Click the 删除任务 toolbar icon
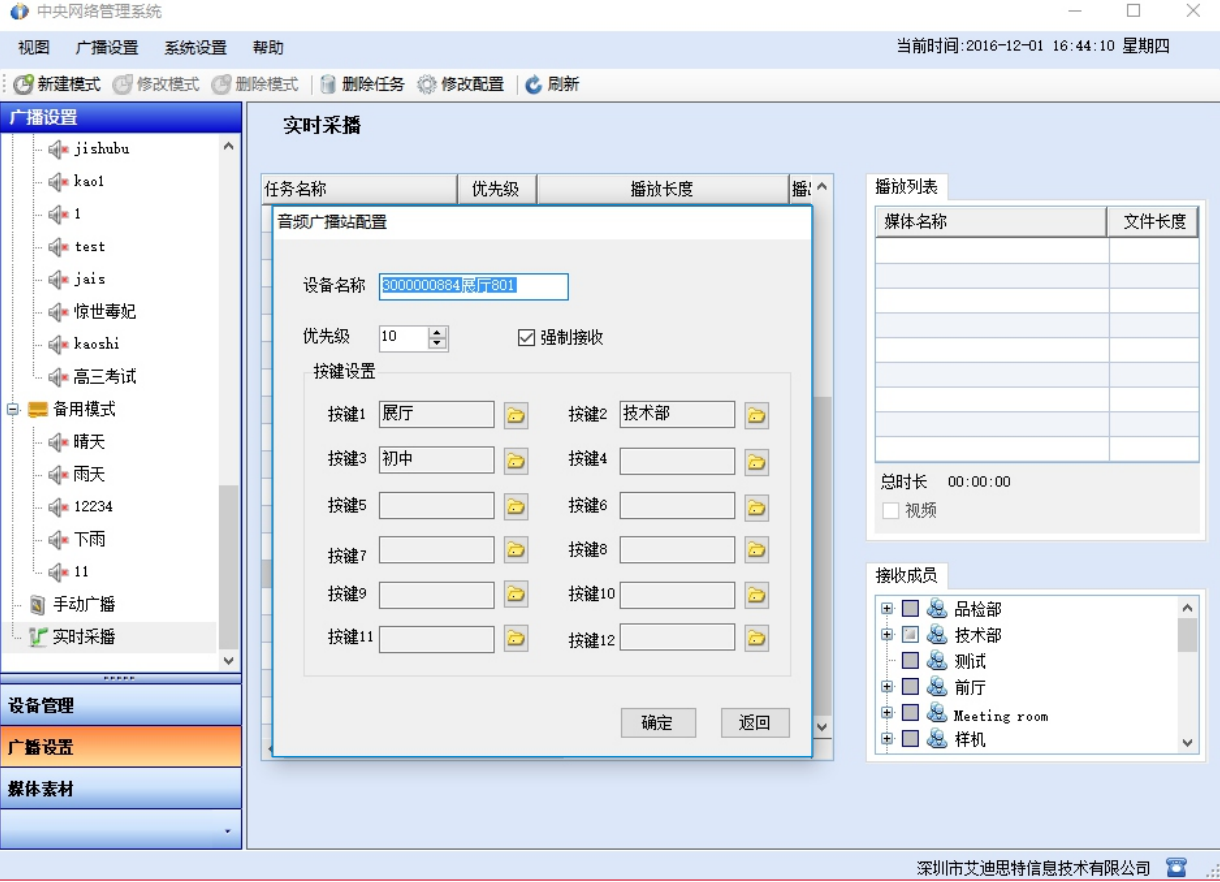1220x882 pixels. click(327, 85)
